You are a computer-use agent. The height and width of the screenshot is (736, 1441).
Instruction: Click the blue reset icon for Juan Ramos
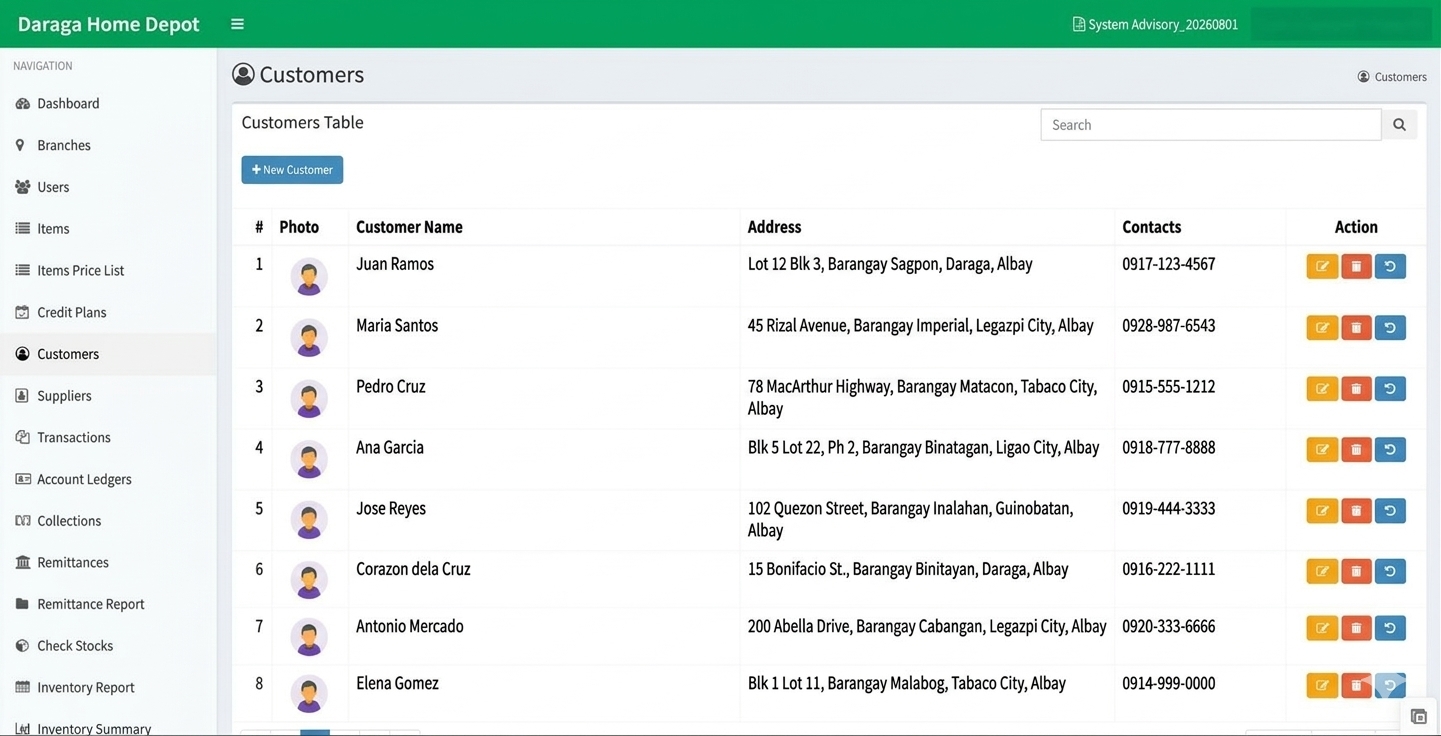(1390, 266)
